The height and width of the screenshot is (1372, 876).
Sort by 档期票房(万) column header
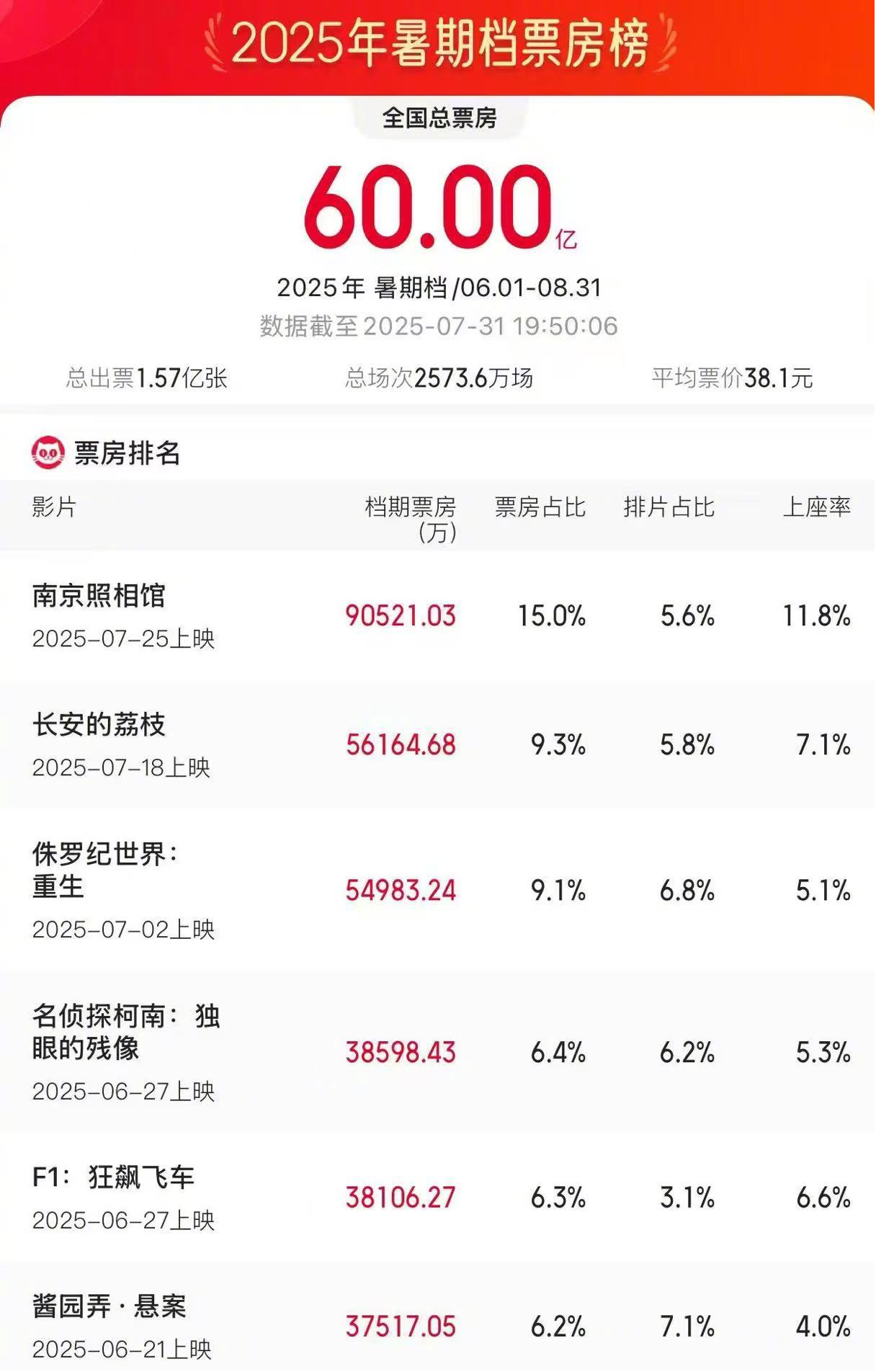point(411,519)
